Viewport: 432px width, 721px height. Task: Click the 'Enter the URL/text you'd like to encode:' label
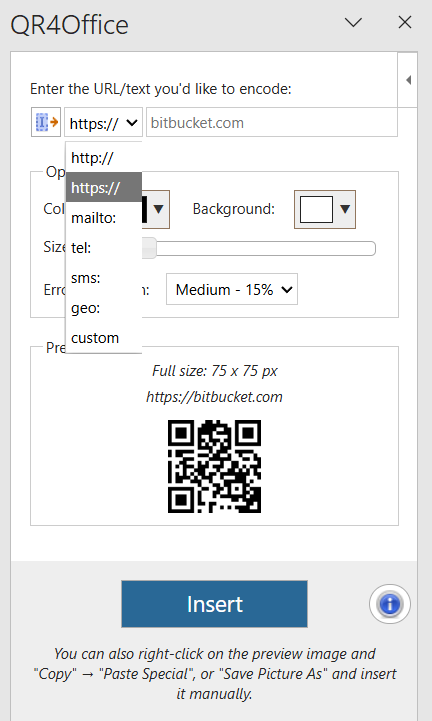[x=161, y=89]
